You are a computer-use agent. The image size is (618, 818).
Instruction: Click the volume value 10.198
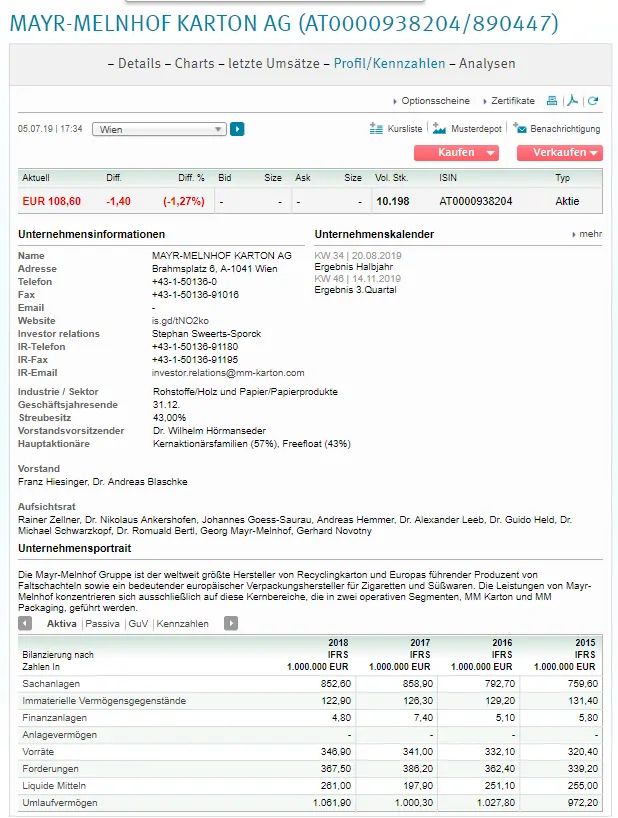[x=393, y=201]
